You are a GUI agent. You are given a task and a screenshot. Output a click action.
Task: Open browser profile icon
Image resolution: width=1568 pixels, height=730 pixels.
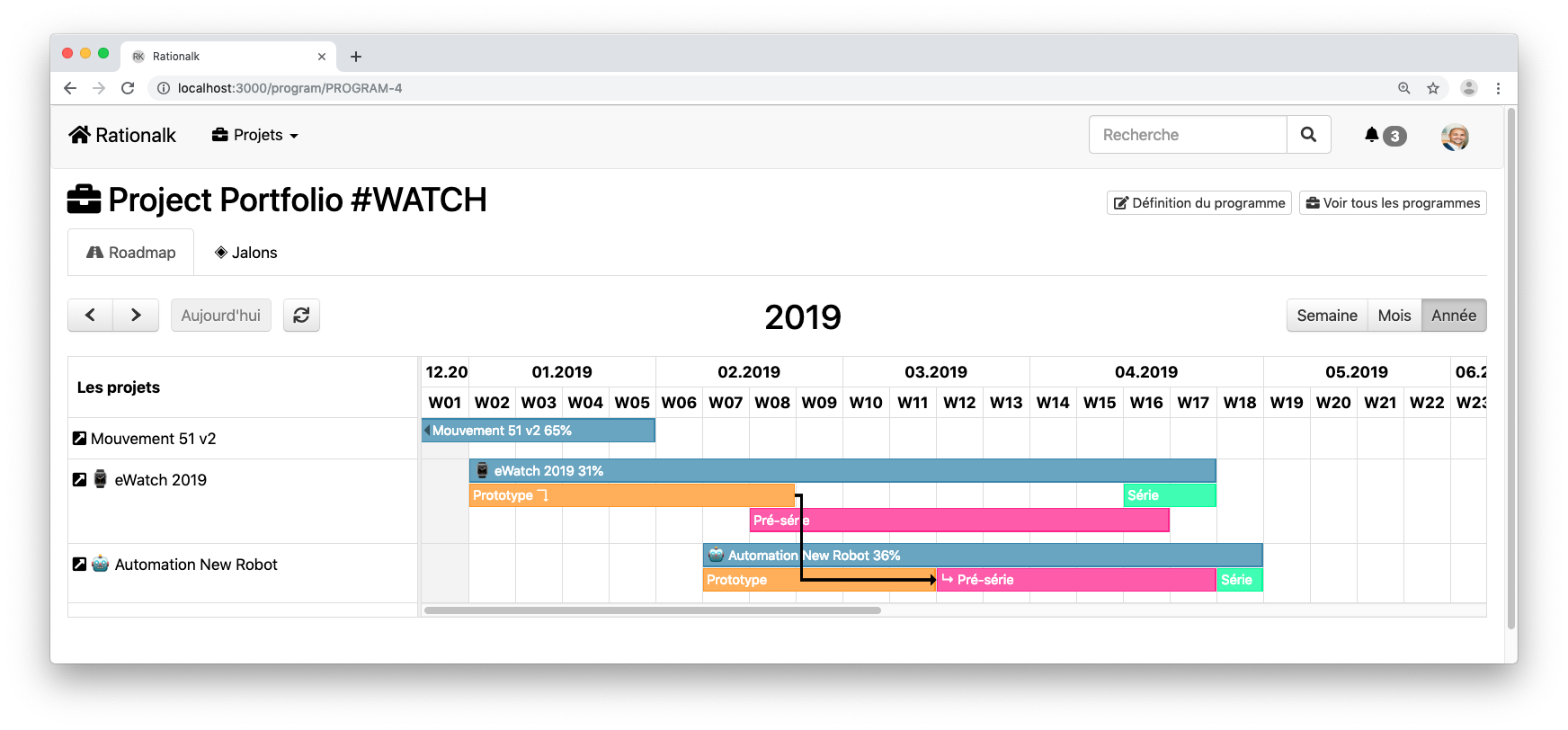(x=1469, y=88)
